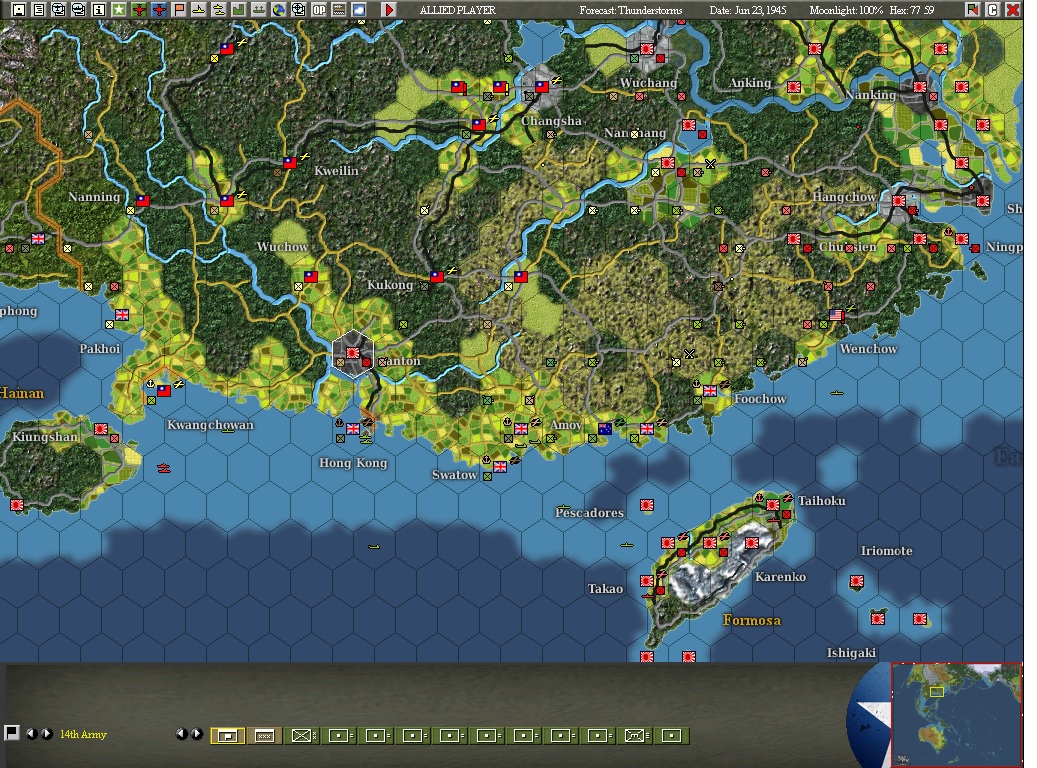Select the Chinese flag unit at Kweilin
This screenshot has width=1037, height=768.
(x=290, y=163)
